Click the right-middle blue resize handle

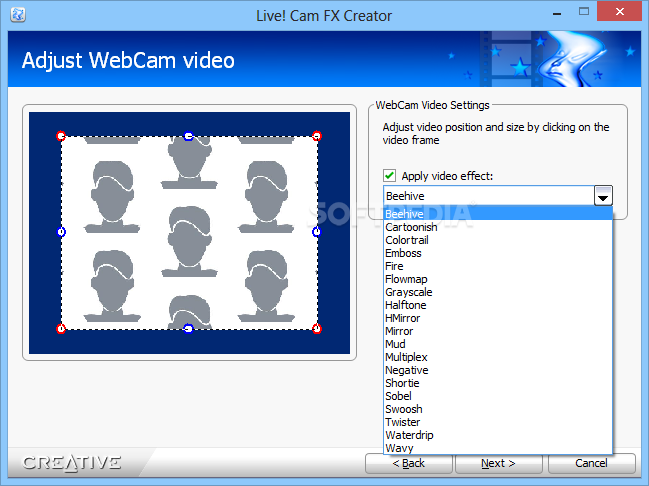317,232
